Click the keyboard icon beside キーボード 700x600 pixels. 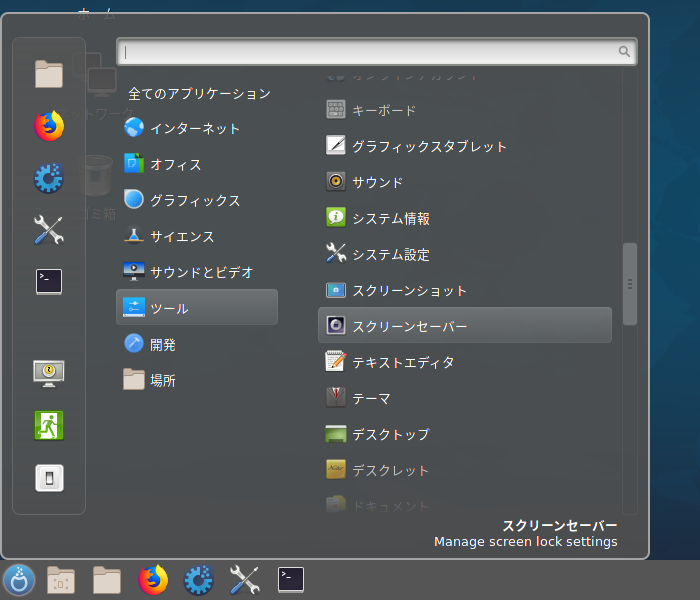[x=336, y=109]
